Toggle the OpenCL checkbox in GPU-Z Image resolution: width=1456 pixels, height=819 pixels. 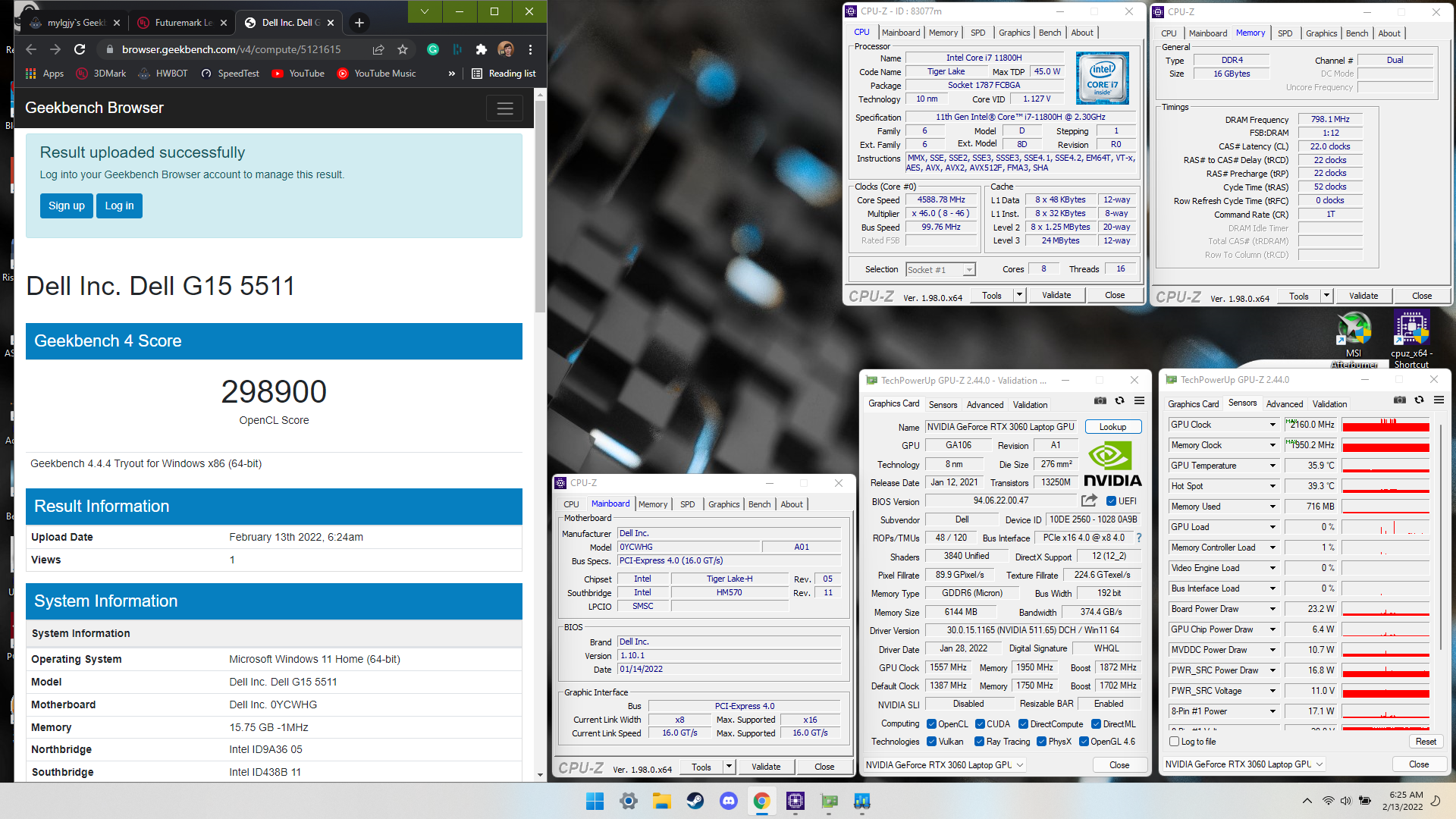coord(932,724)
